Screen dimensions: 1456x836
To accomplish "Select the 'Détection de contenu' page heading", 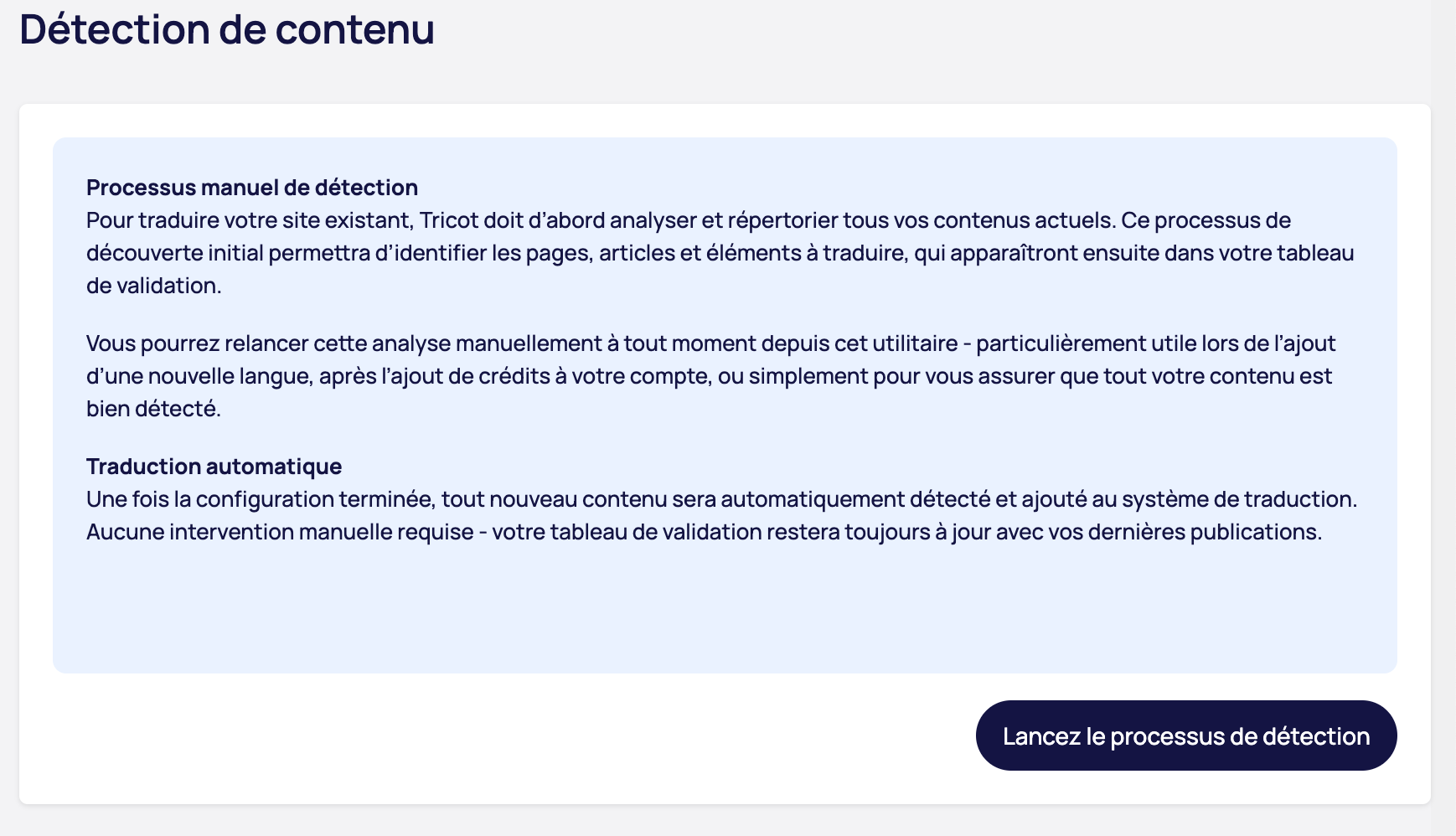I will pyautogui.click(x=226, y=30).
